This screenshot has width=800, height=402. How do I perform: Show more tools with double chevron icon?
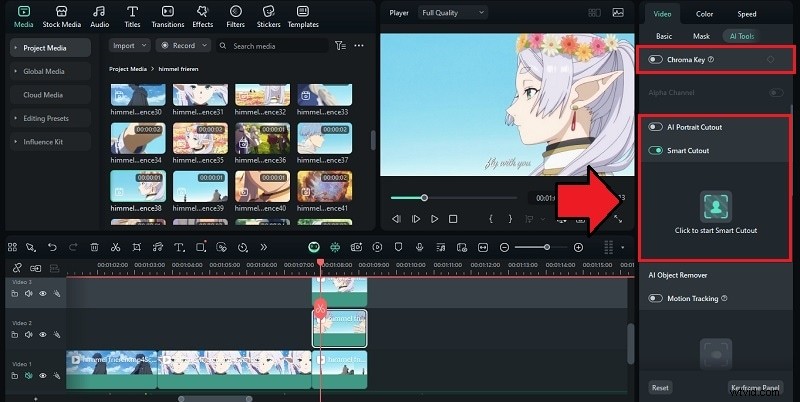coord(263,247)
